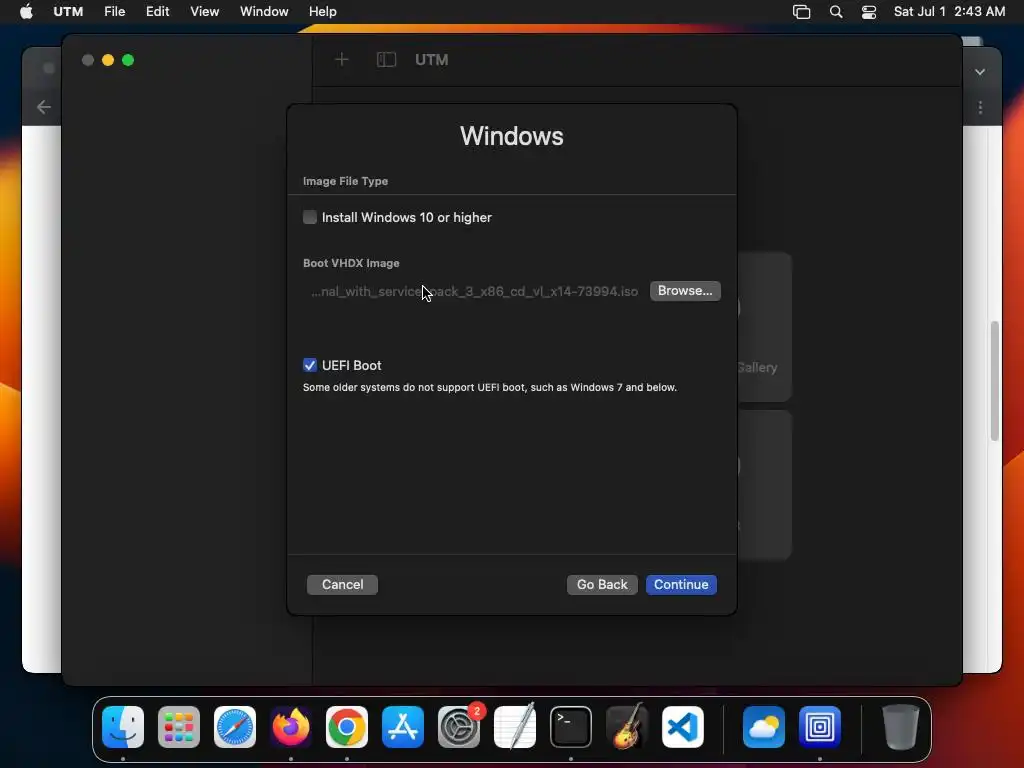The image size is (1024, 768).
Task: Open Terminal from the Dock
Action: point(571,727)
